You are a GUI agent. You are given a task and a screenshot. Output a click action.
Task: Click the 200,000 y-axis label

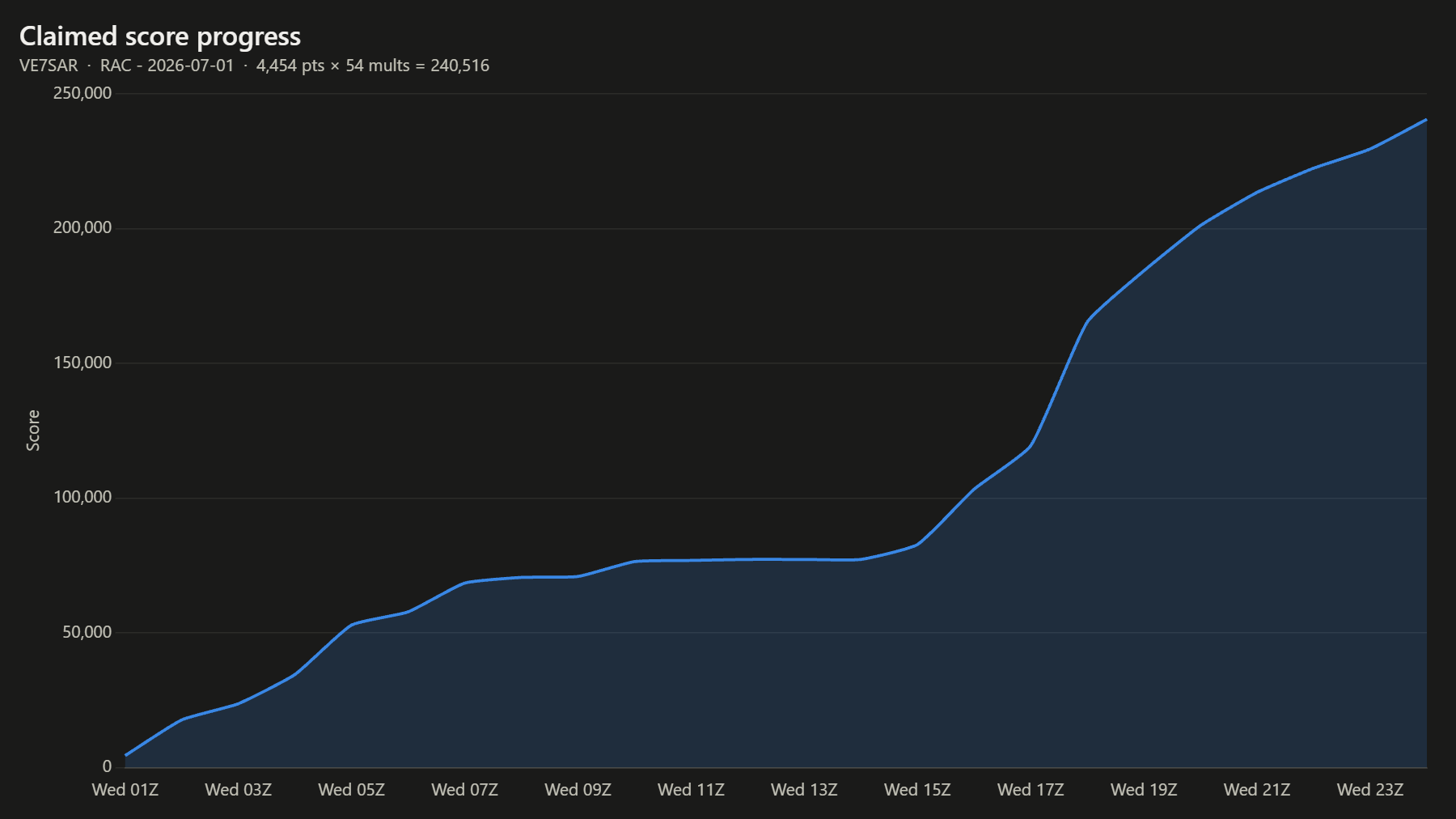pyautogui.click(x=83, y=227)
